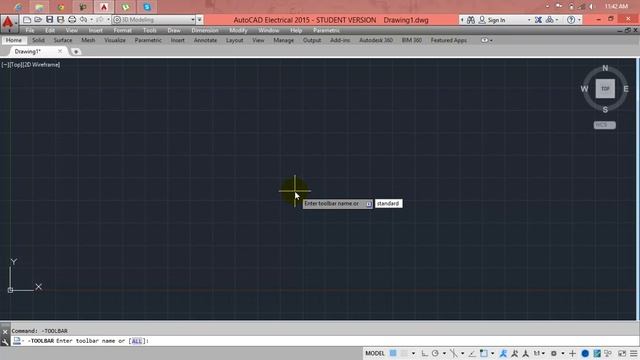Click the MODEL space button
The height and width of the screenshot is (360, 640).
click(x=375, y=353)
